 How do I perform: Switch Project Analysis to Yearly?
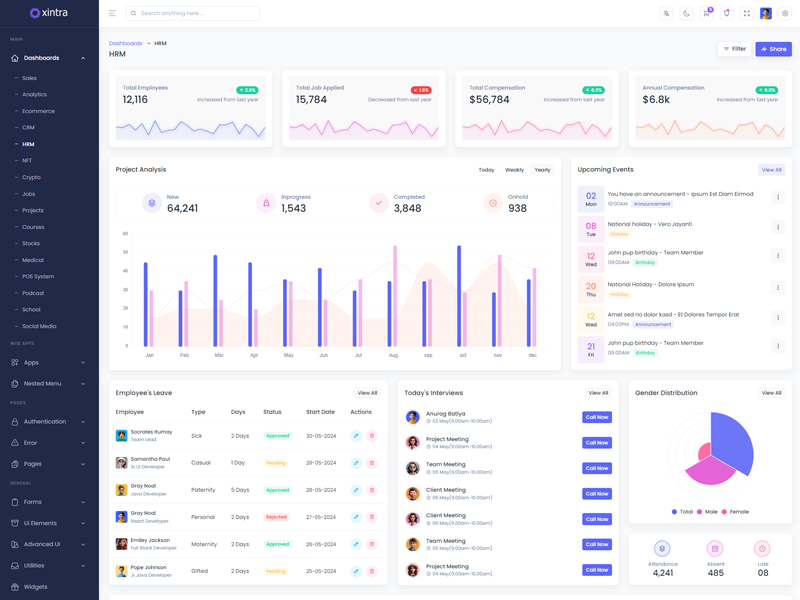[x=542, y=170]
